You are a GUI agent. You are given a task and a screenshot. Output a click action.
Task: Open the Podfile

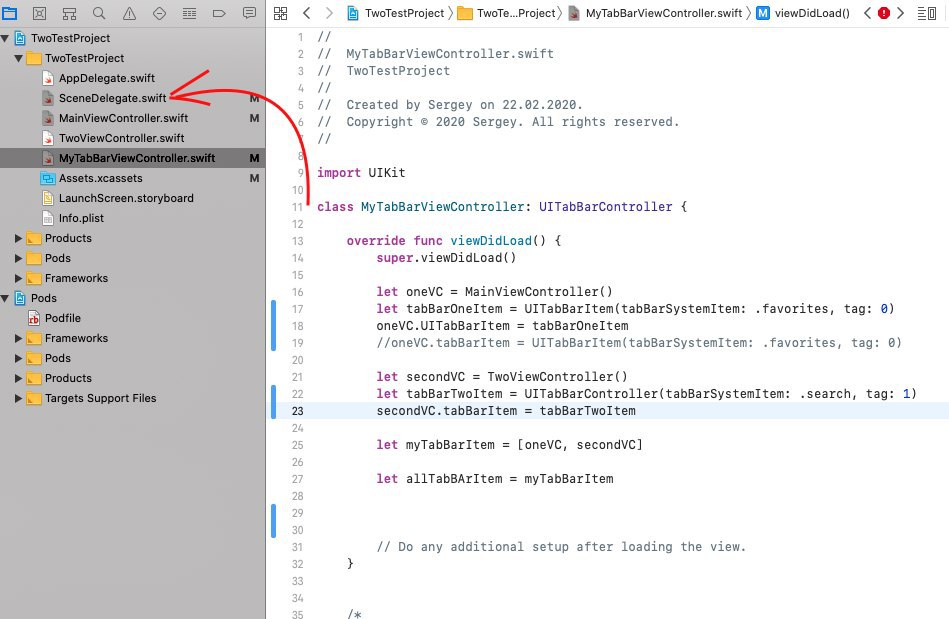62,318
